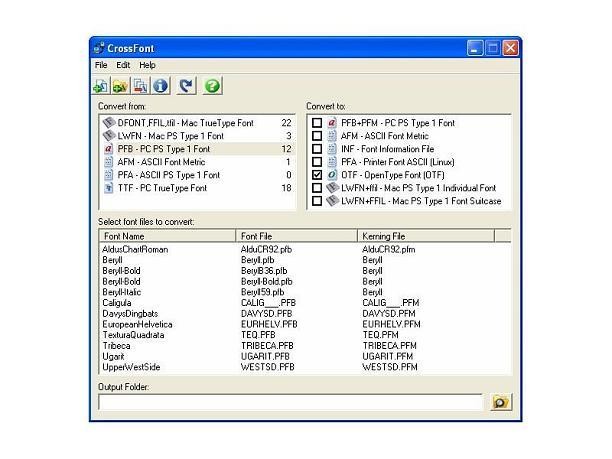
Task: Select PFB - PC PS Type 1 Font row
Action: 197,149
